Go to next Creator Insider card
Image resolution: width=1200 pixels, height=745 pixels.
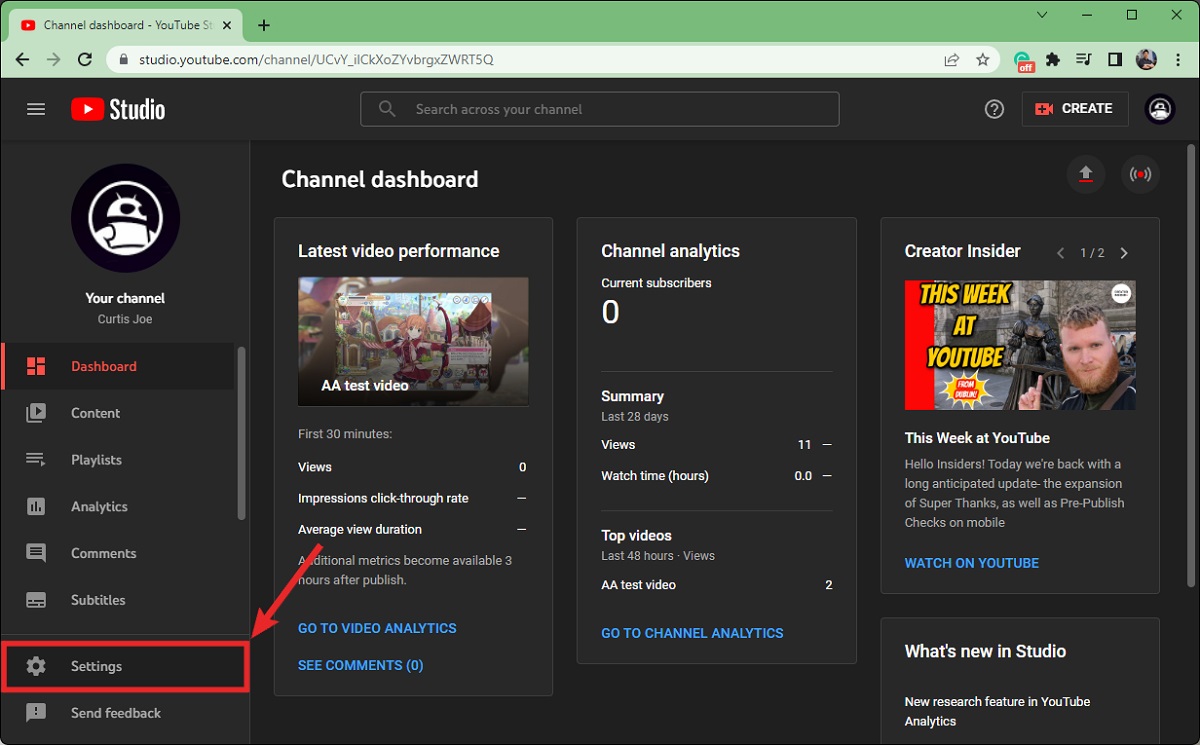[1124, 253]
